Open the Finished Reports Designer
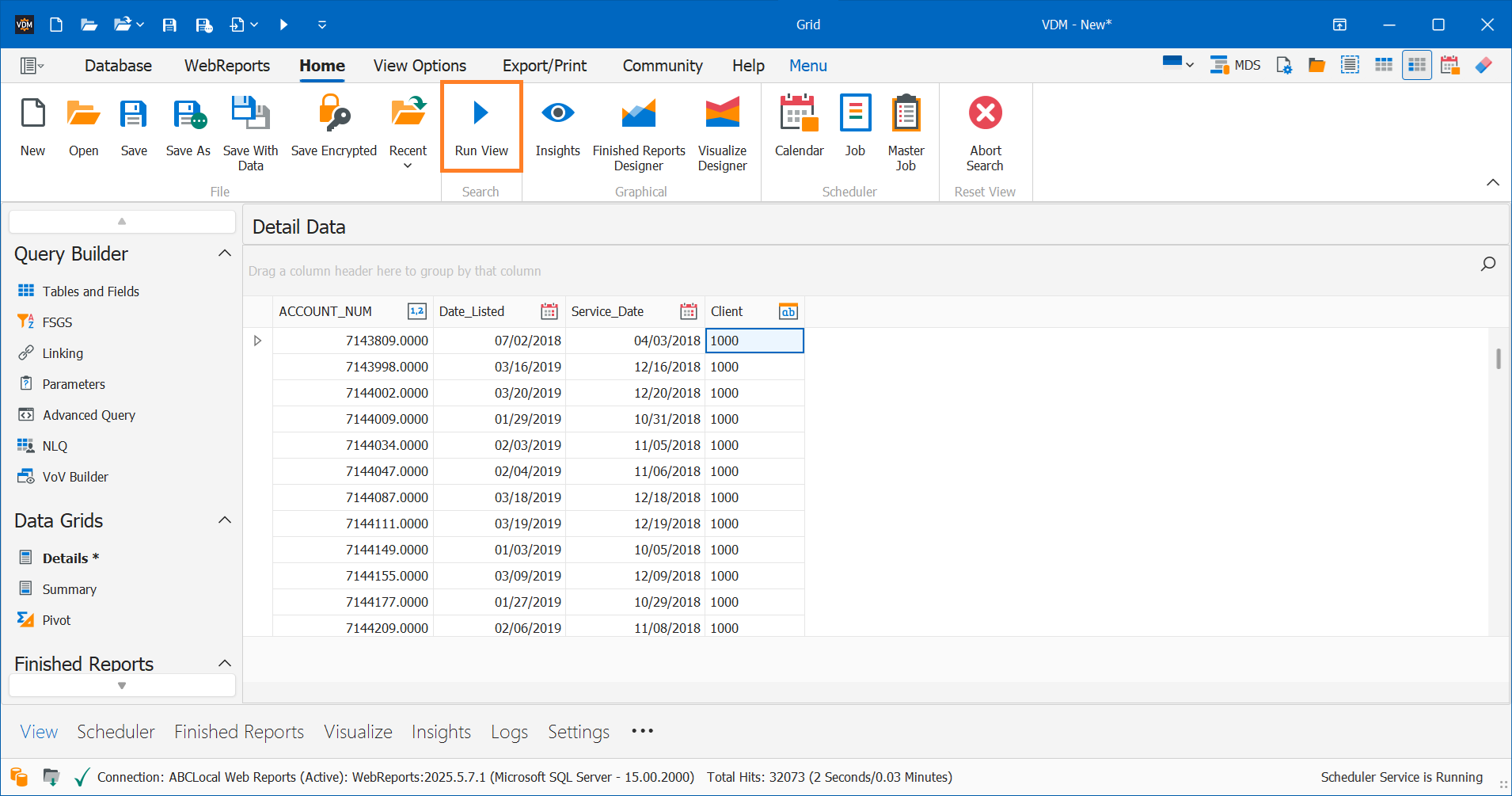 click(638, 112)
